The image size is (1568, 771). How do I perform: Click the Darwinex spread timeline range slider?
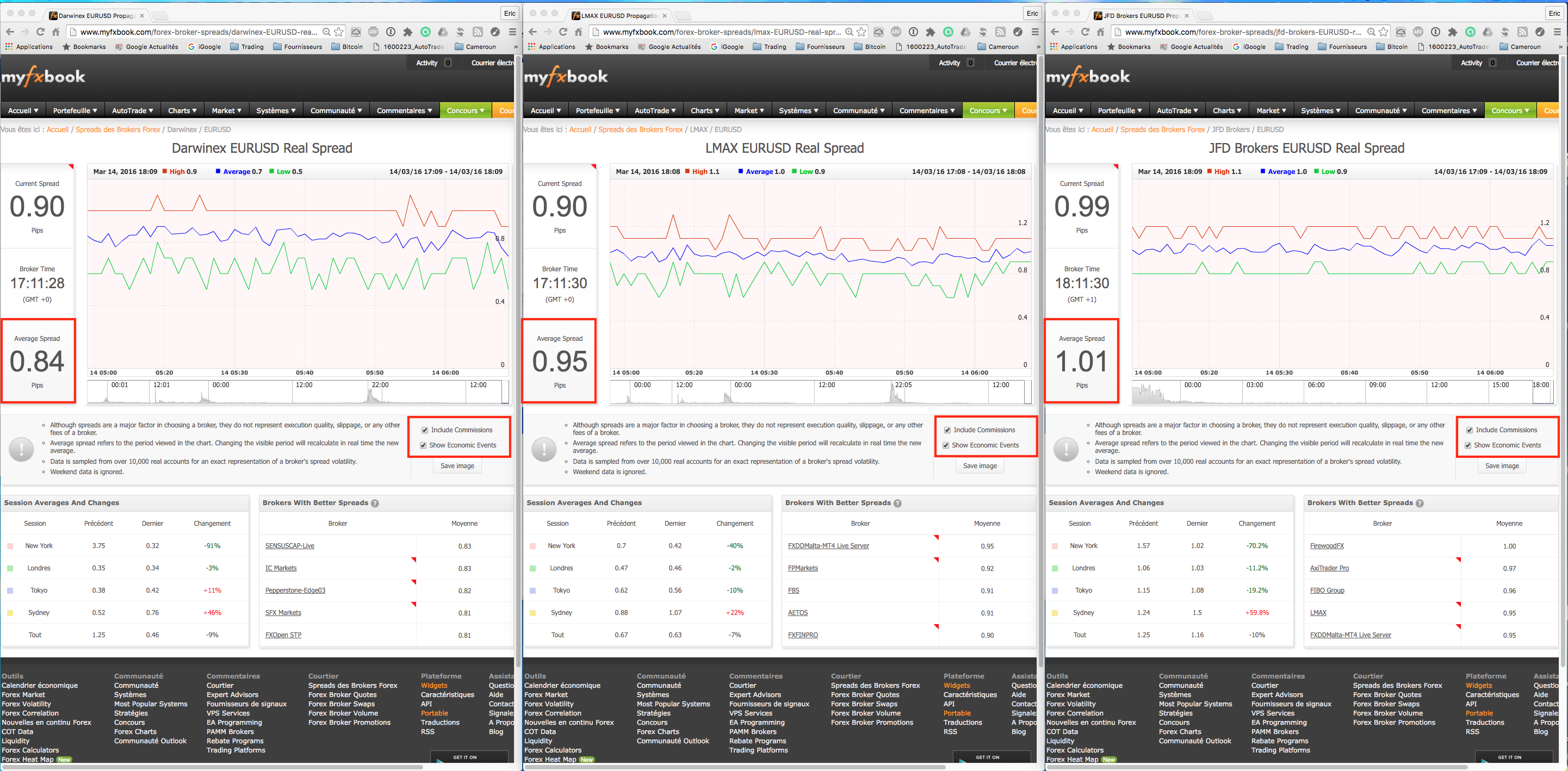(x=298, y=392)
